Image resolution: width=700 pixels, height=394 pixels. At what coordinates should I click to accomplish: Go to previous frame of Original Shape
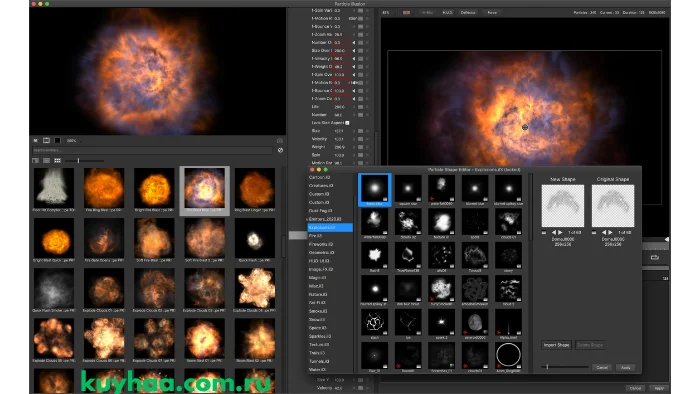pyautogui.click(x=604, y=232)
